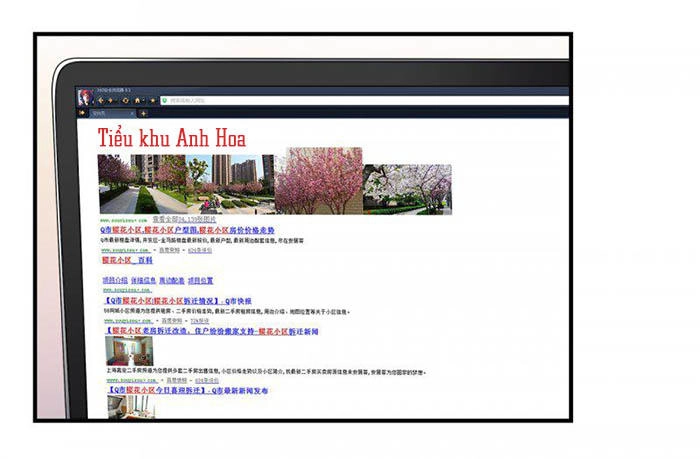Click the browser forward arrow button
The height and width of the screenshot is (459, 700).
pos(112,100)
